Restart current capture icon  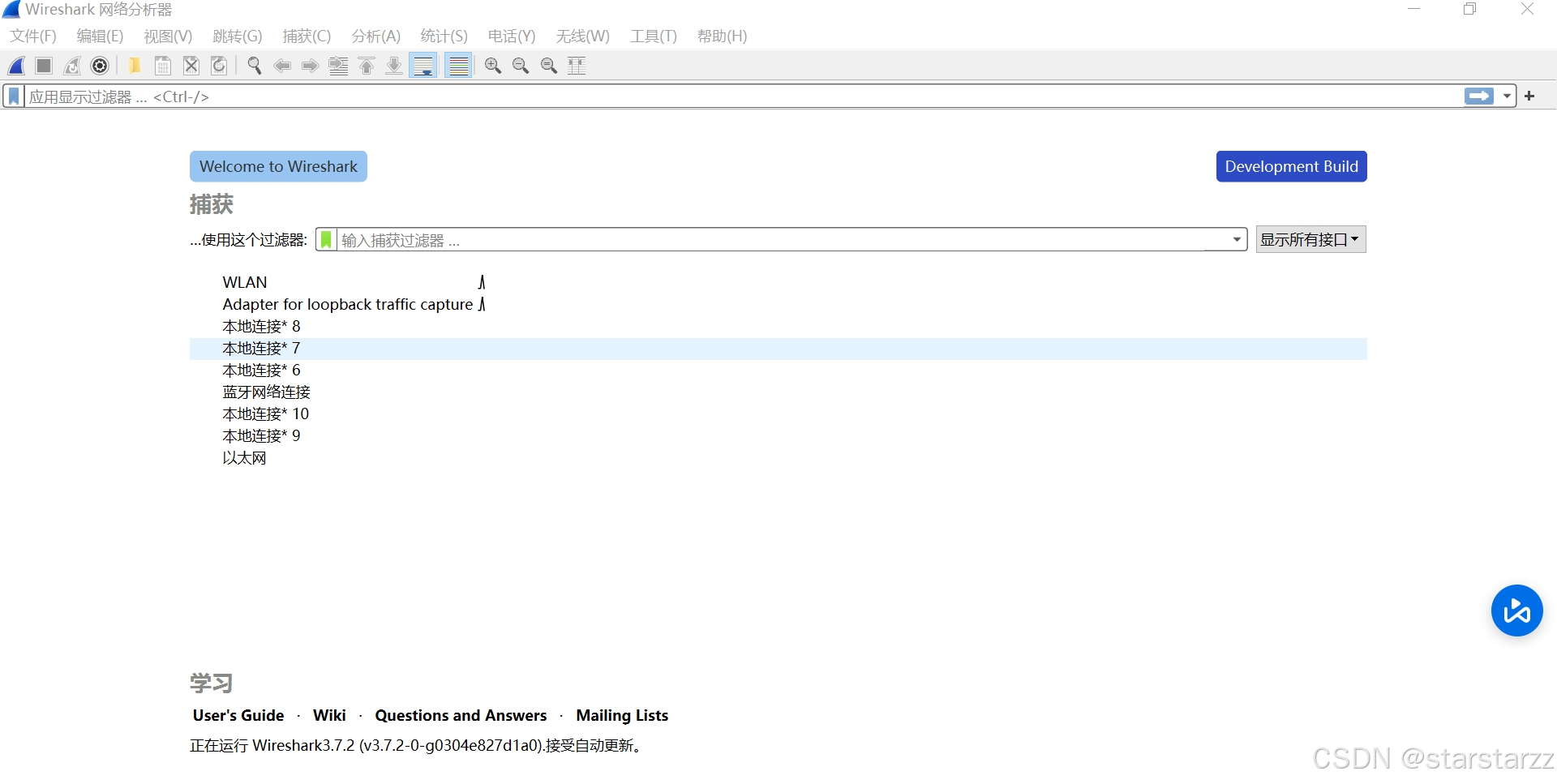point(72,66)
